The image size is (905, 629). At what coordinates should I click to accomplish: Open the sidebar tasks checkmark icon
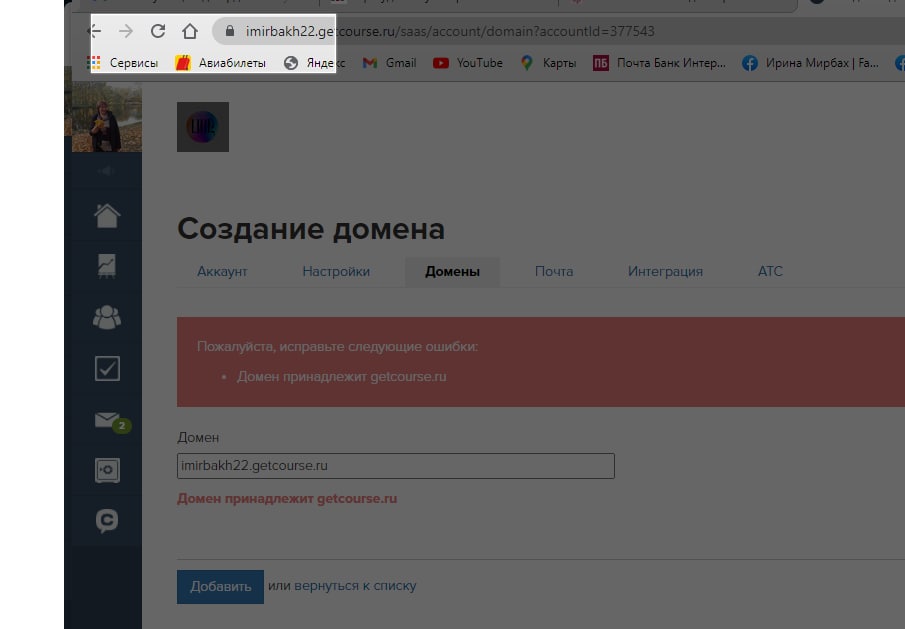(107, 368)
